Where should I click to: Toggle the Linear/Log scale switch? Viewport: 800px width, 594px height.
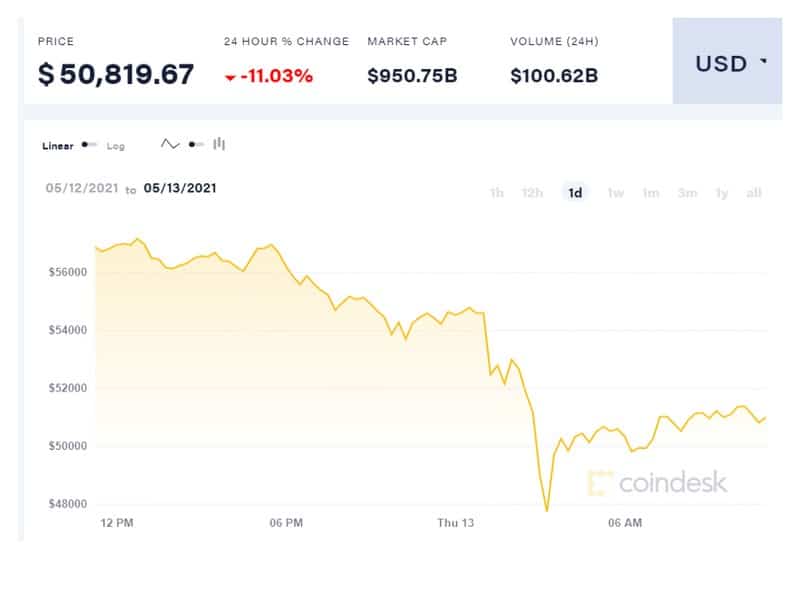(89, 145)
